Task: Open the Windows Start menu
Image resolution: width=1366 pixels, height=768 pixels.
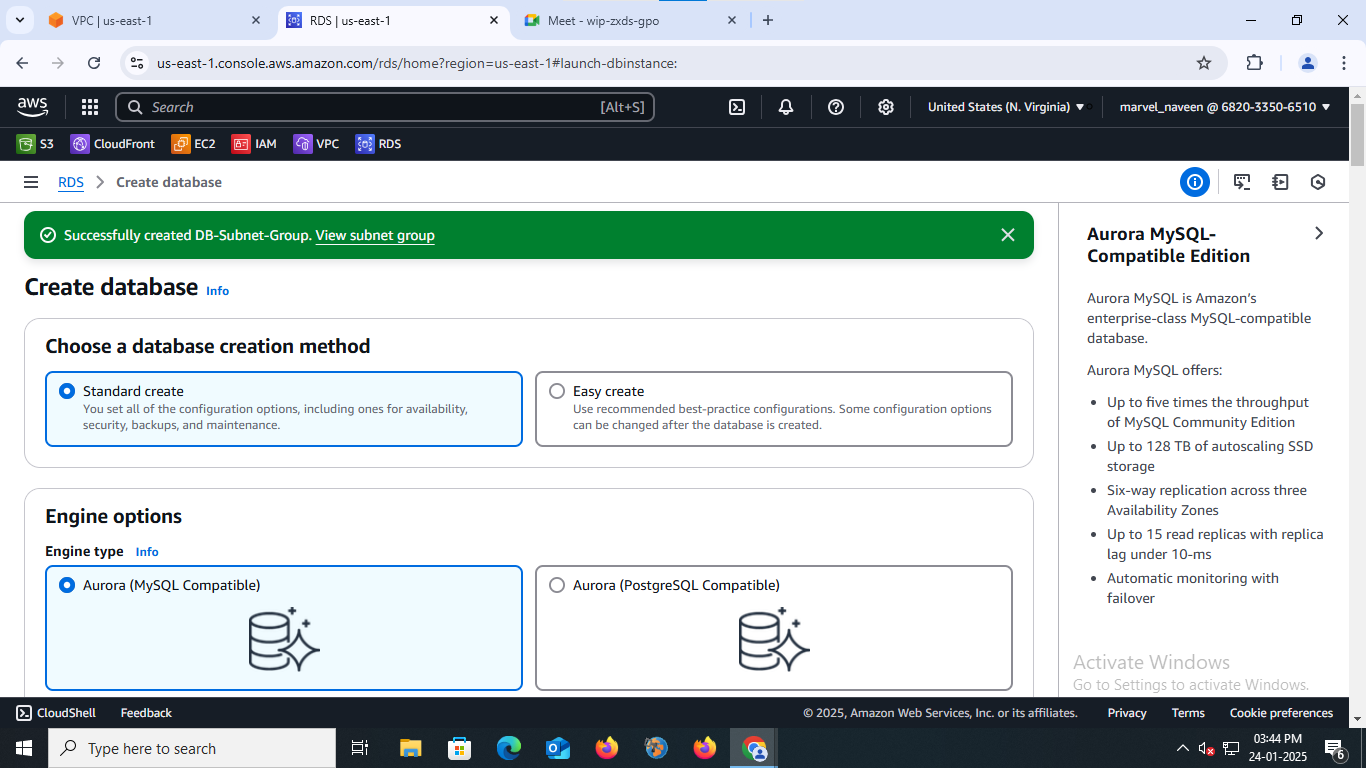Action: (x=23, y=748)
